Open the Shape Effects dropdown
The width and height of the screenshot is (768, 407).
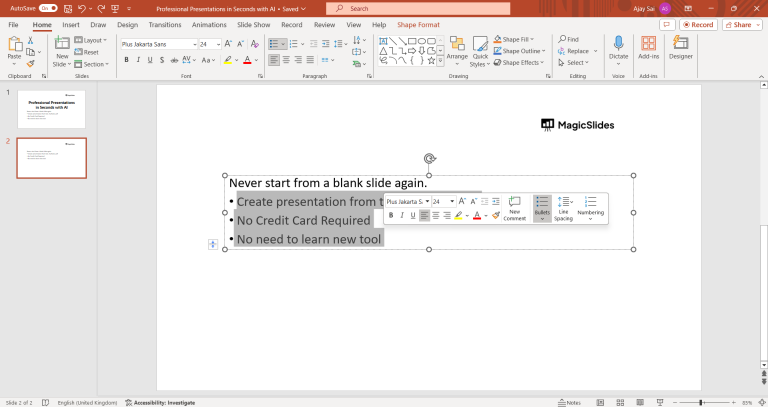519,63
